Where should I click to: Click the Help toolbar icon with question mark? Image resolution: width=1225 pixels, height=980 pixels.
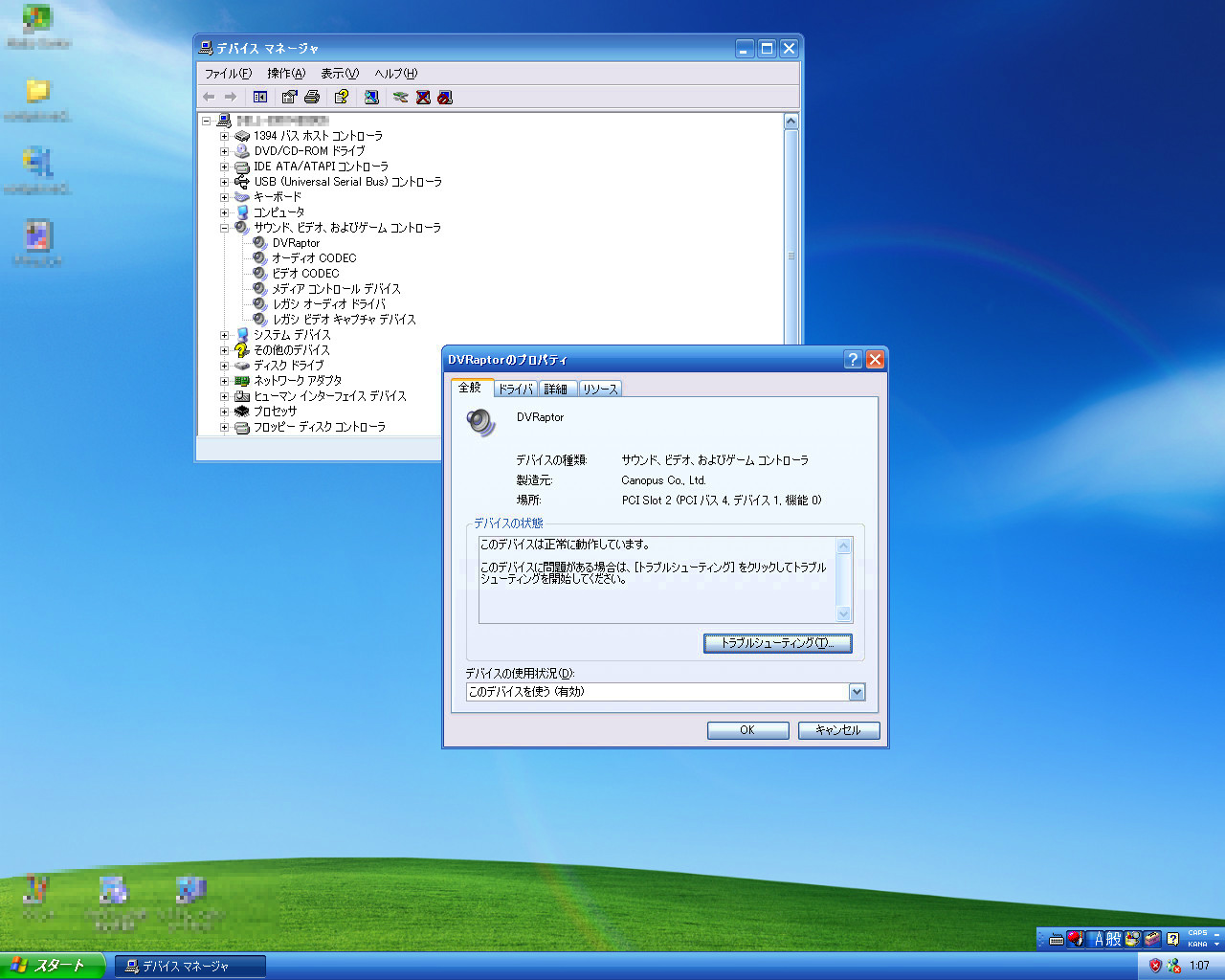[341, 97]
